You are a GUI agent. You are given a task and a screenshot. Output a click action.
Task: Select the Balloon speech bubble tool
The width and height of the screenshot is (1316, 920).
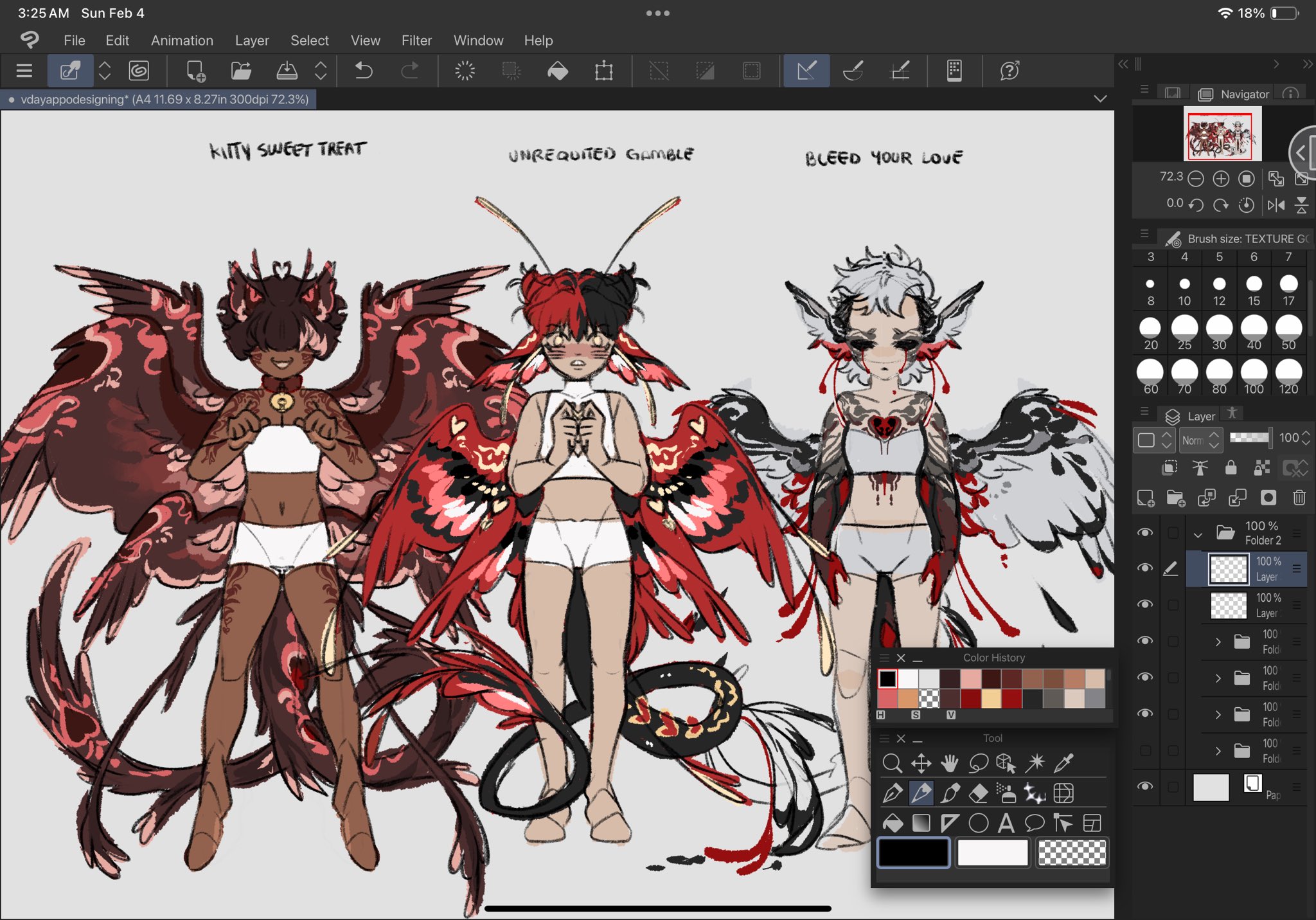click(x=1035, y=823)
